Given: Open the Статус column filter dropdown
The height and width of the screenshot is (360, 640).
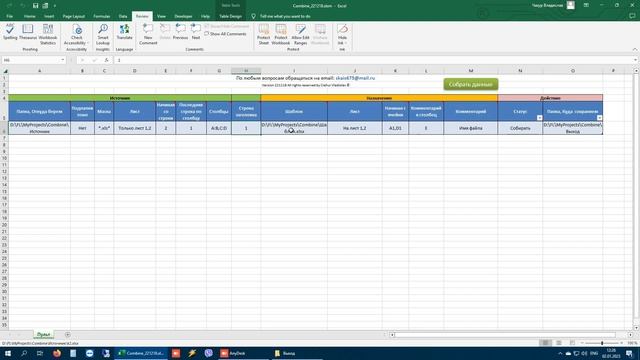Looking at the screenshot, I should (539, 118).
